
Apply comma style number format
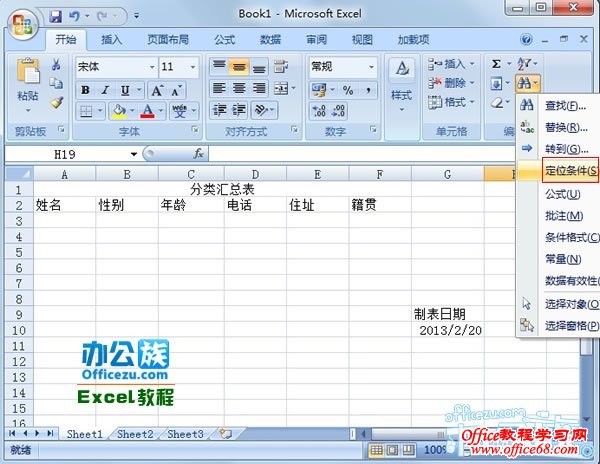368,90
